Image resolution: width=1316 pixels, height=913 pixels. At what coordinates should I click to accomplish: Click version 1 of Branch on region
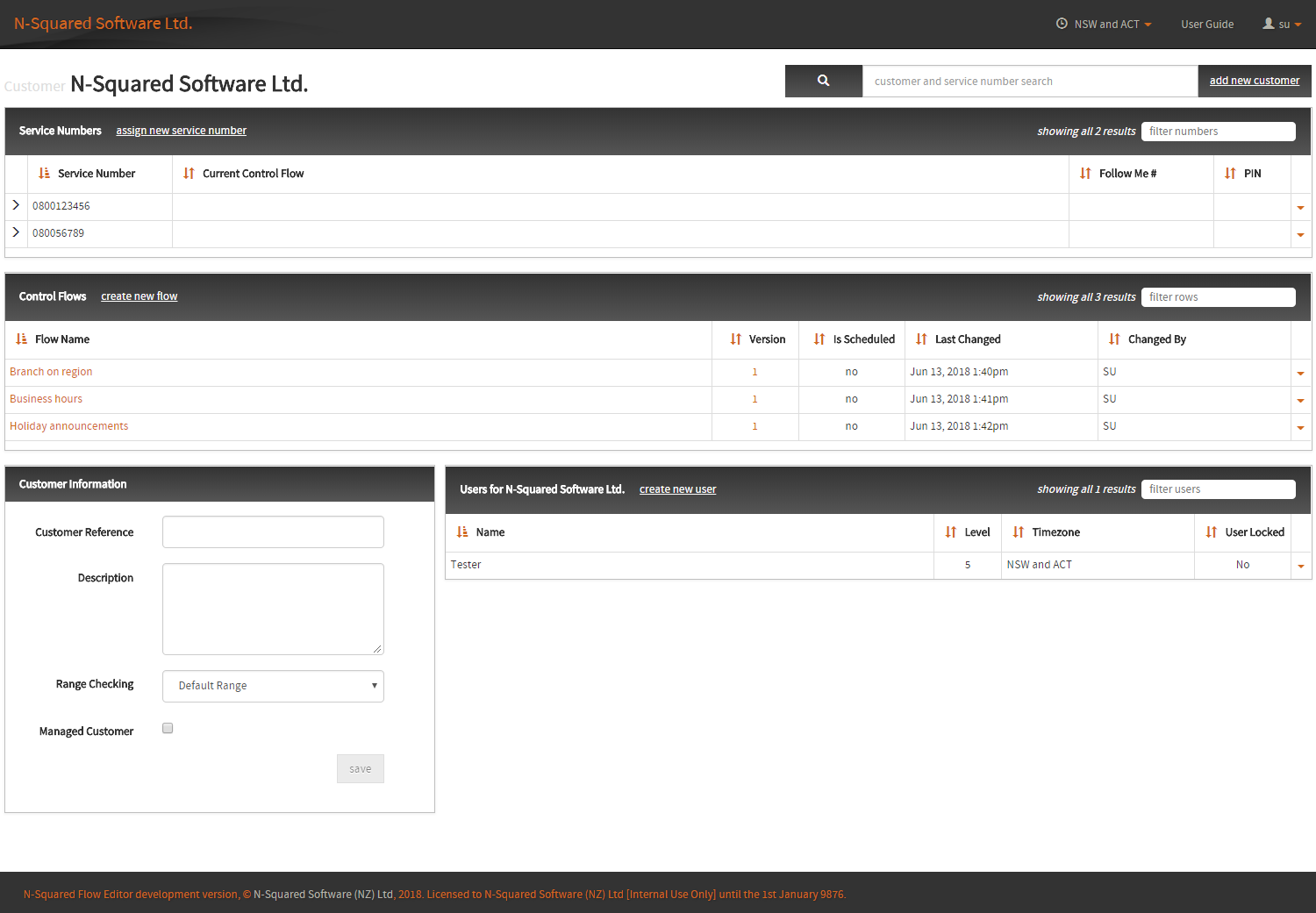click(755, 372)
